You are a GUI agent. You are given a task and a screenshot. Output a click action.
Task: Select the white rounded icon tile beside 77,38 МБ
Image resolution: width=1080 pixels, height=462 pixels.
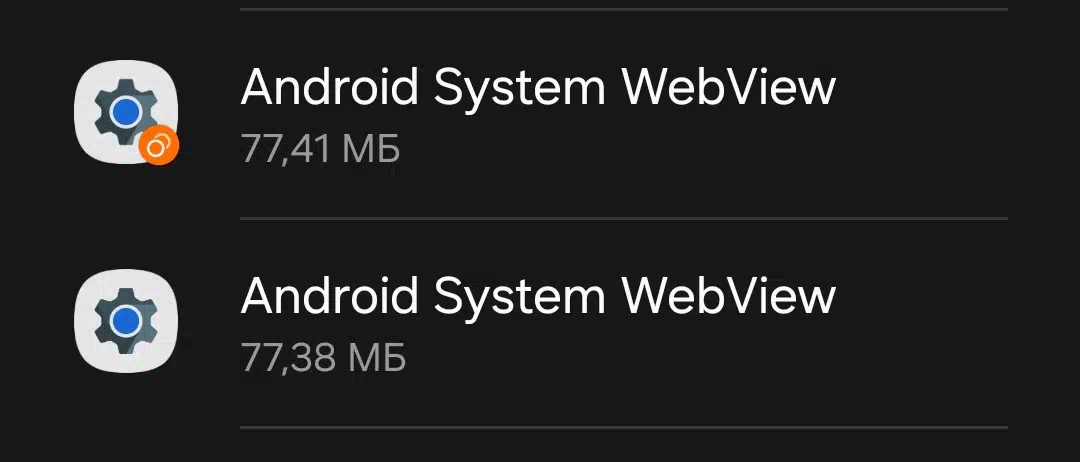(126, 321)
